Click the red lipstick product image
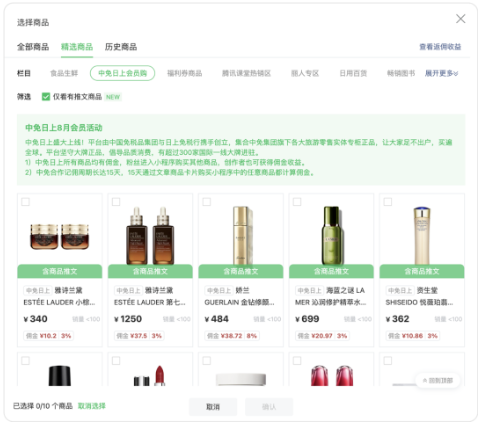Image resolution: width=482 pixels, height=427 pixels. (150, 376)
